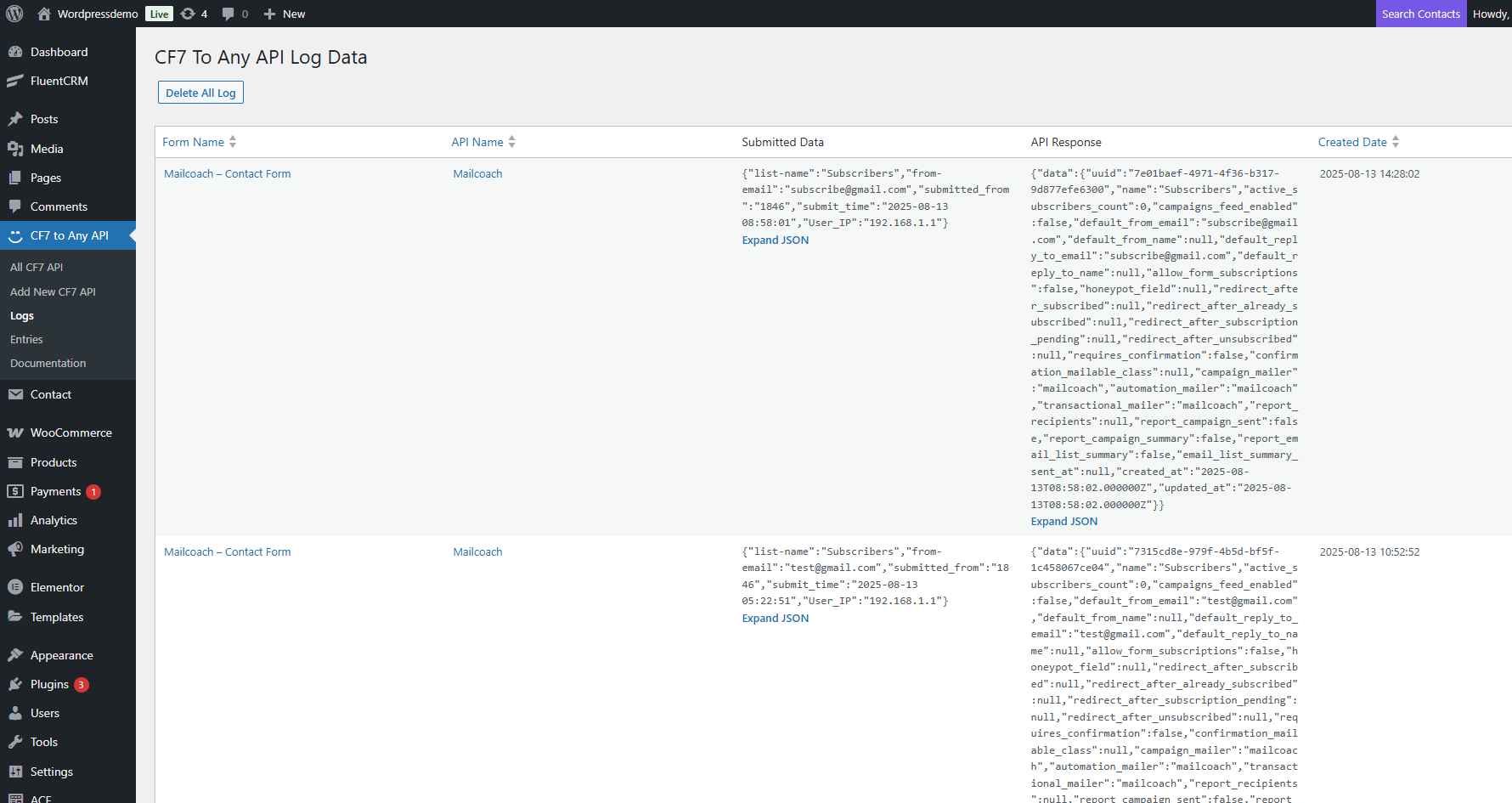Open first Mailcoach – Contact Form link
Viewport: 1512px width, 803px height.
tap(227, 173)
